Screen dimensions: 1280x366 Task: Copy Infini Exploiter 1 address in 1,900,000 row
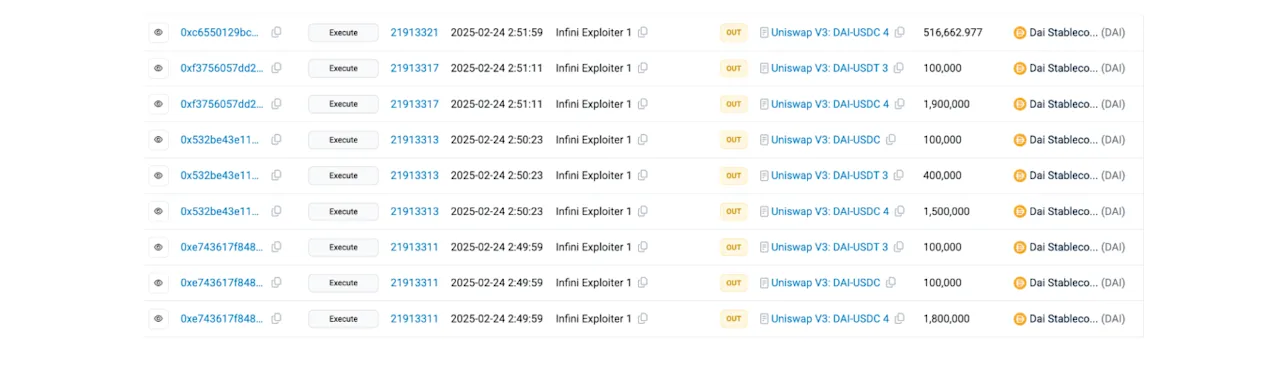tap(643, 104)
